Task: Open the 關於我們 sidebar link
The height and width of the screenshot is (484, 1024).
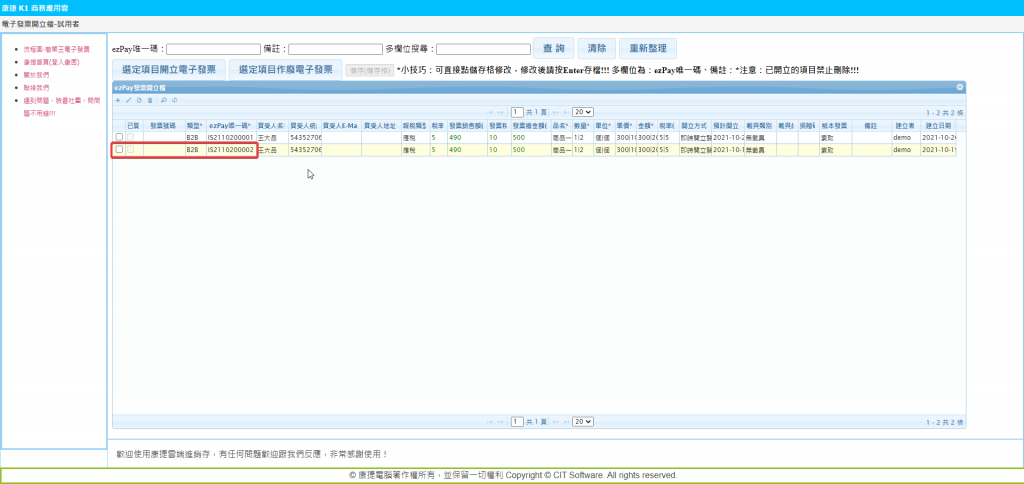Action: click(x=36, y=75)
